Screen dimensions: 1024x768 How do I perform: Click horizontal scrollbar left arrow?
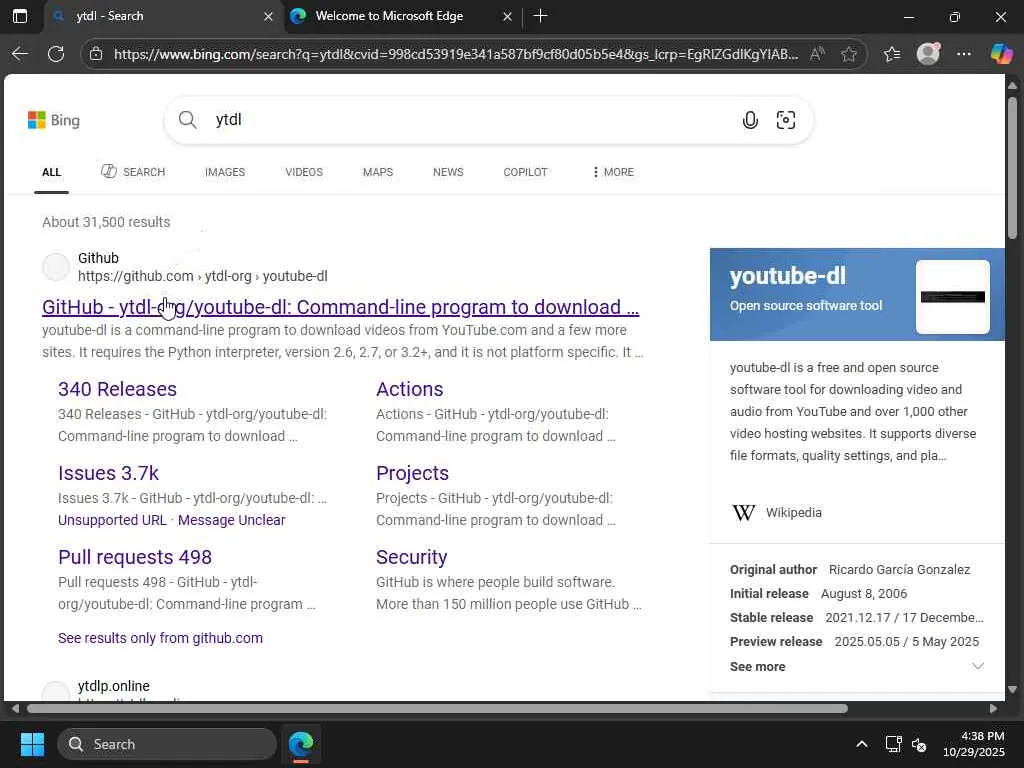14,709
